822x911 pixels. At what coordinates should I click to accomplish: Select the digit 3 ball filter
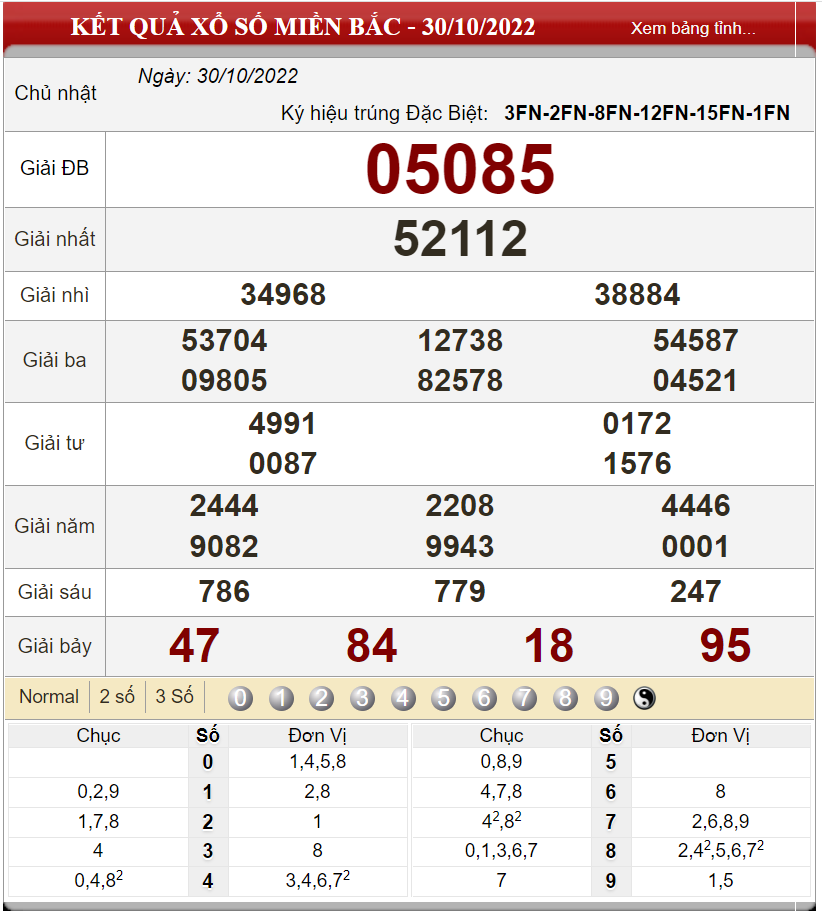[362, 698]
